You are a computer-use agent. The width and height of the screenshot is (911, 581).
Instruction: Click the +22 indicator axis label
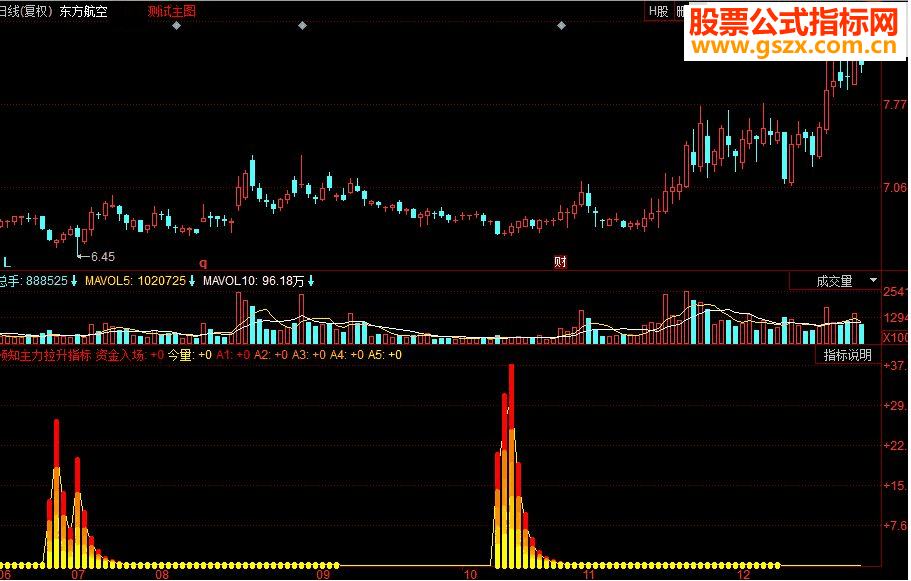pyautogui.click(x=895, y=446)
